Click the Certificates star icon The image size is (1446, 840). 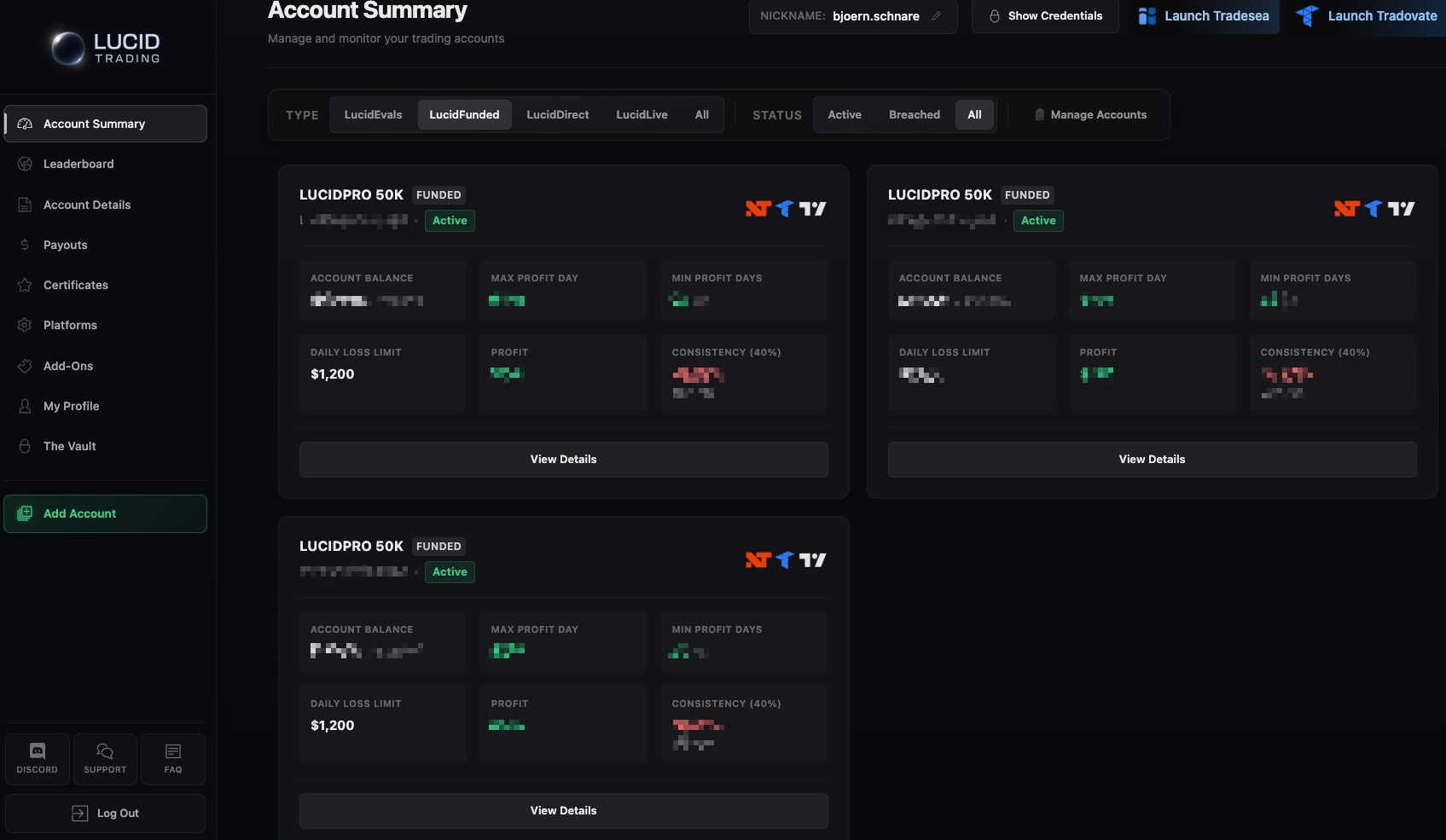25,285
